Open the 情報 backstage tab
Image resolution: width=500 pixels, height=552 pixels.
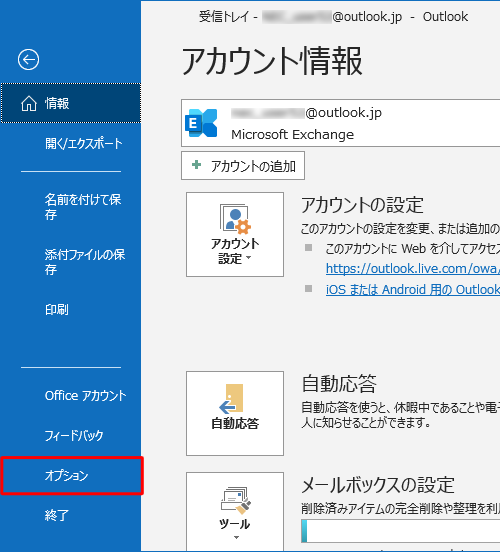point(71,104)
